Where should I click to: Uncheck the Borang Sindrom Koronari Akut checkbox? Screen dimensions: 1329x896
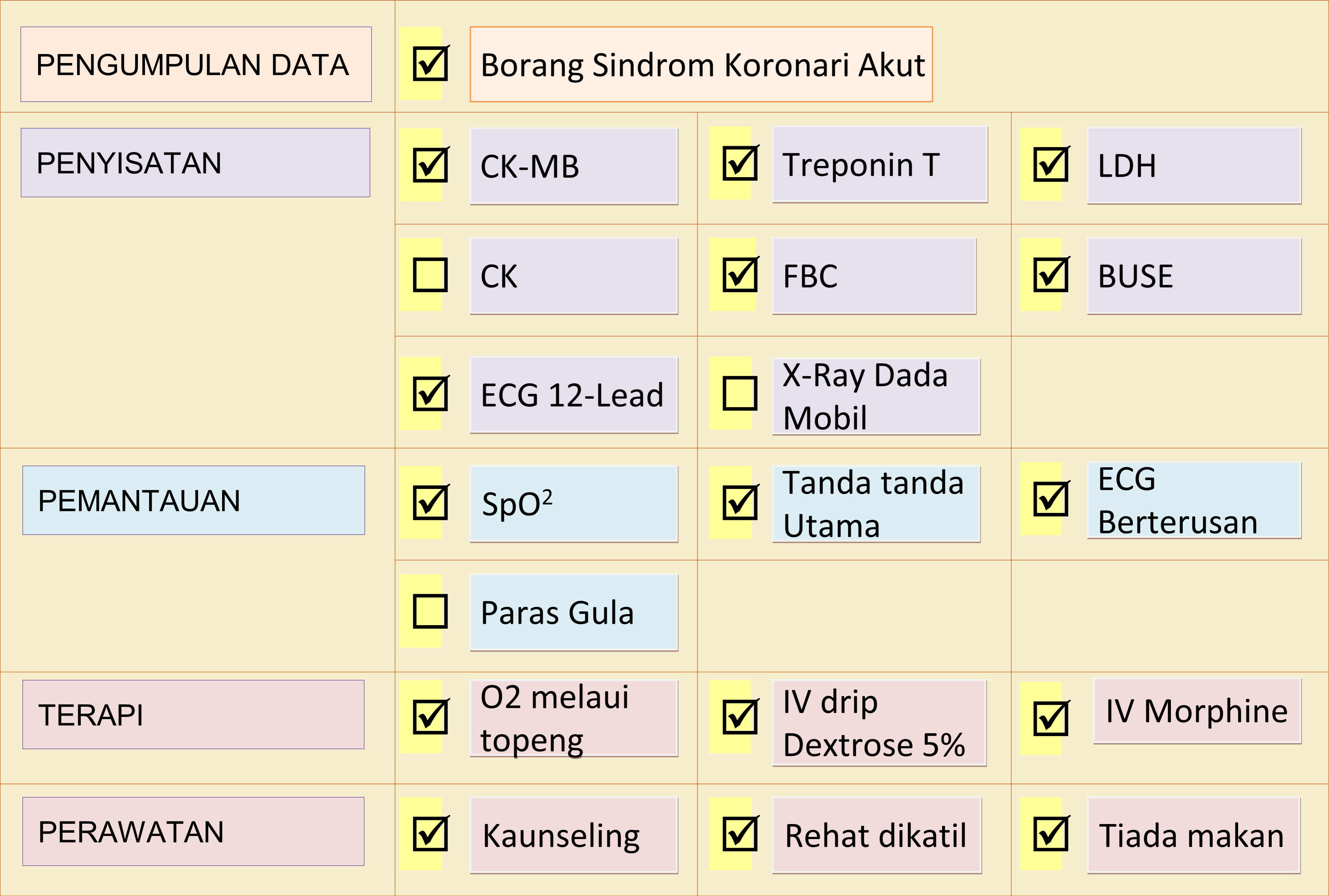(430, 63)
